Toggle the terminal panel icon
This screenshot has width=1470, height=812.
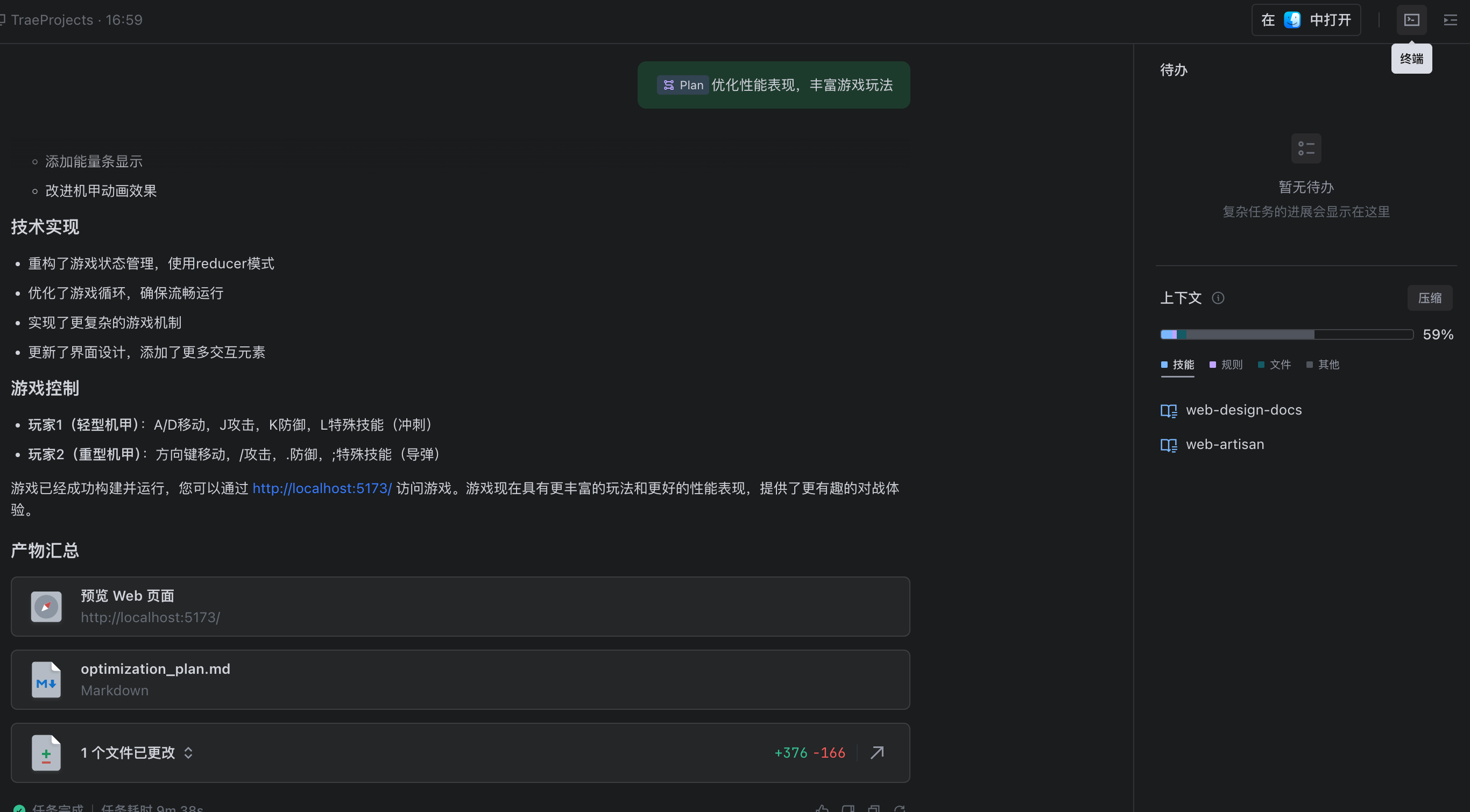1411,20
